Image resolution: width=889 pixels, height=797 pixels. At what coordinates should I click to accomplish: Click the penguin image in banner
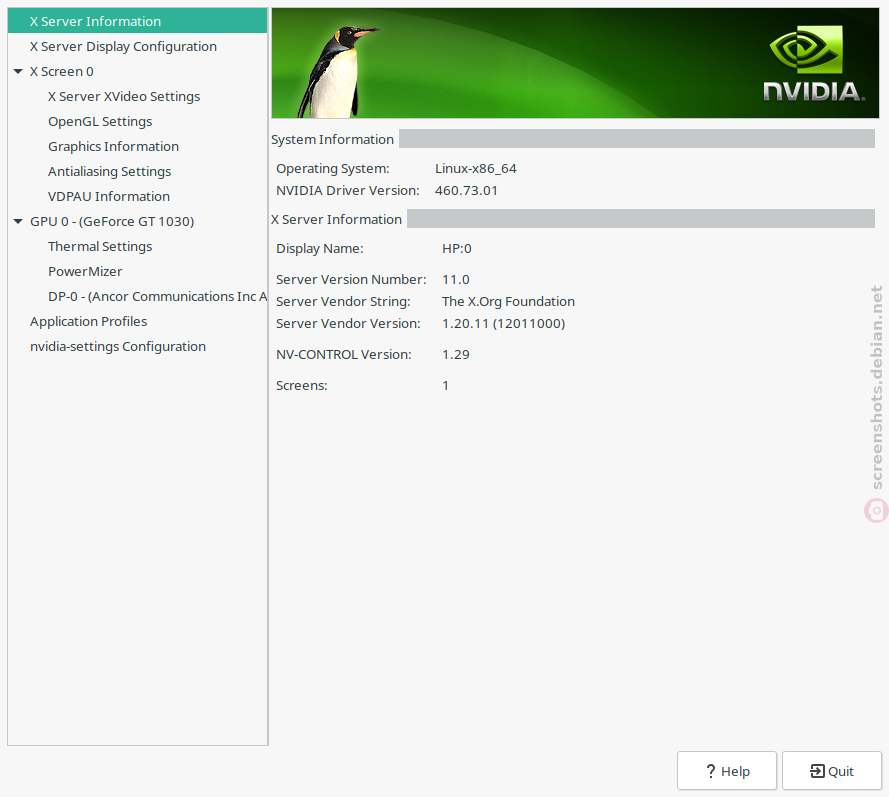click(338, 72)
